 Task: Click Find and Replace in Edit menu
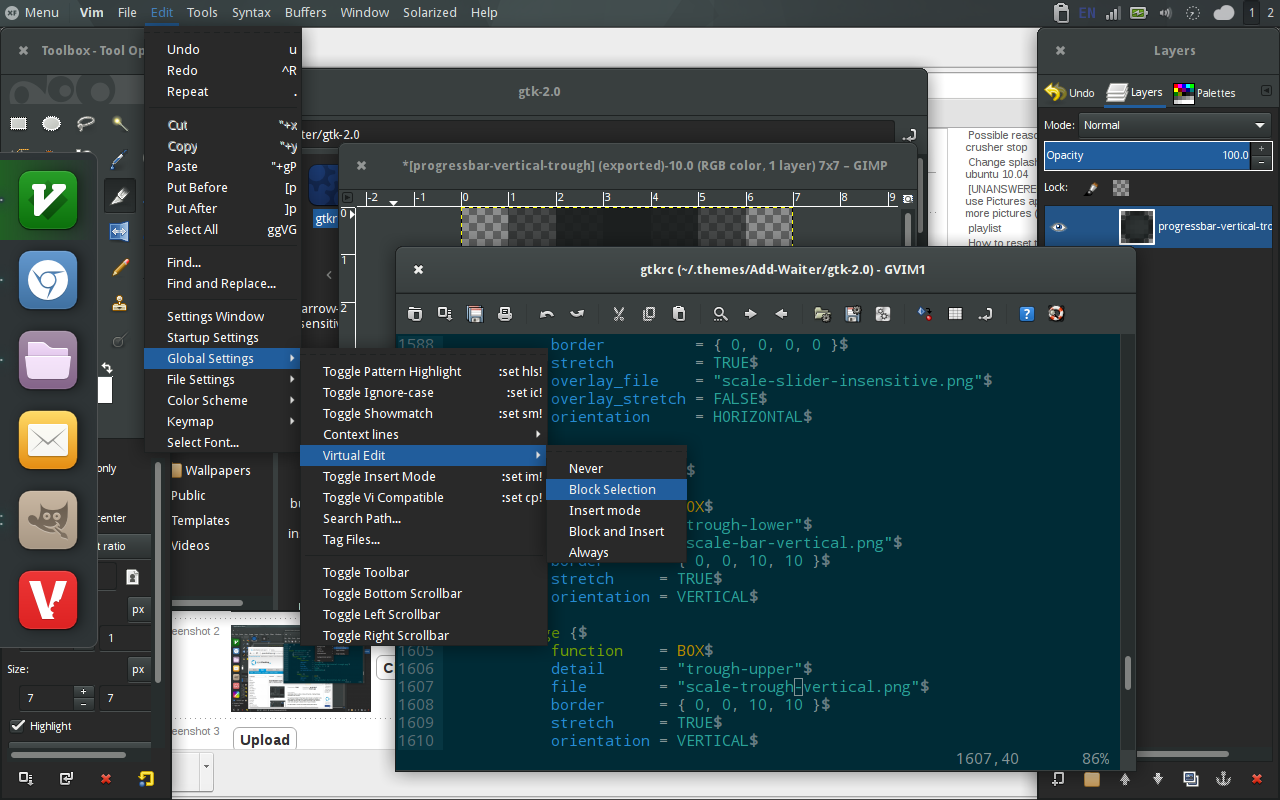(221, 283)
